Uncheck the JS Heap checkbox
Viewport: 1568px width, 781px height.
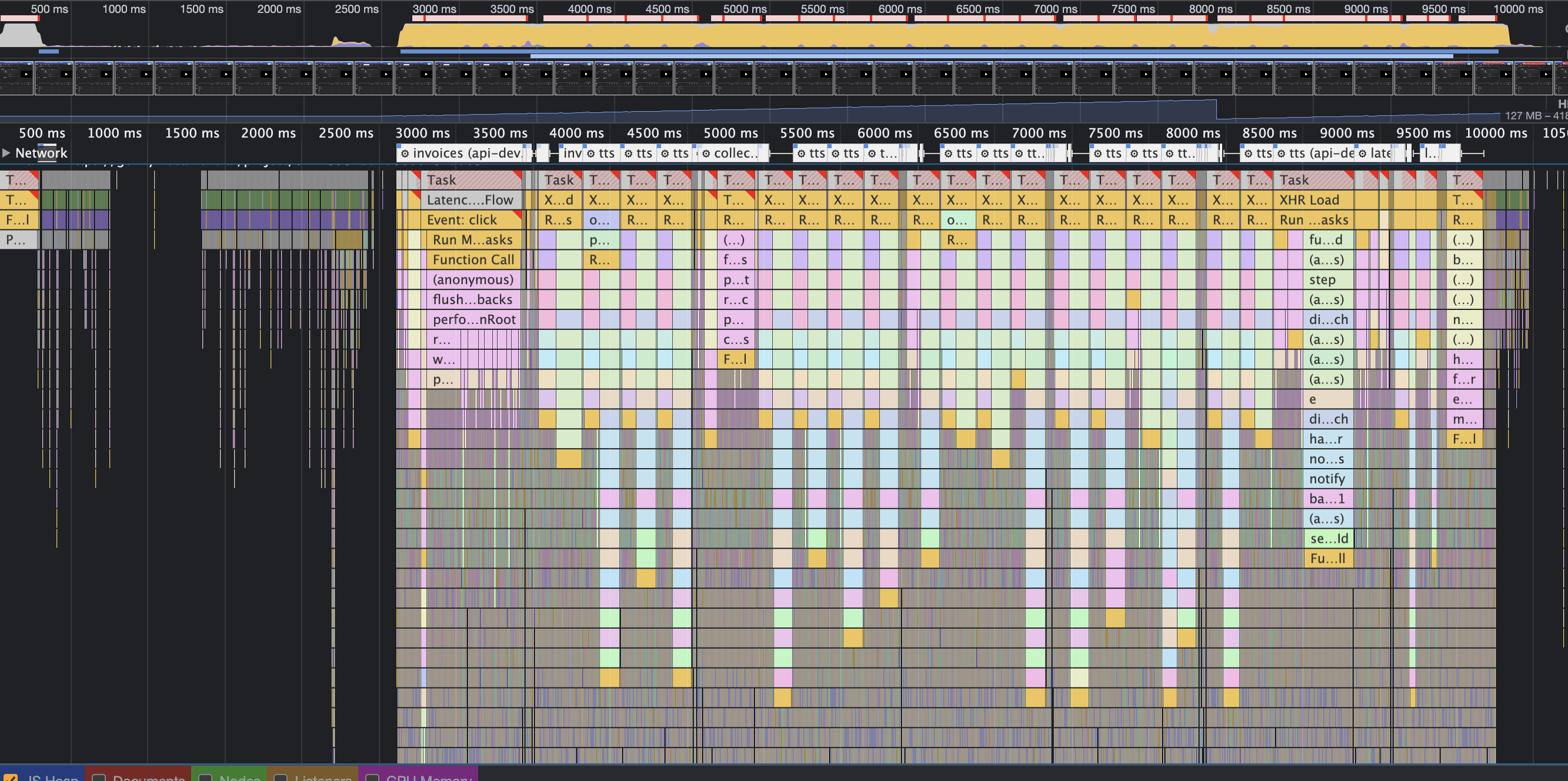11,778
